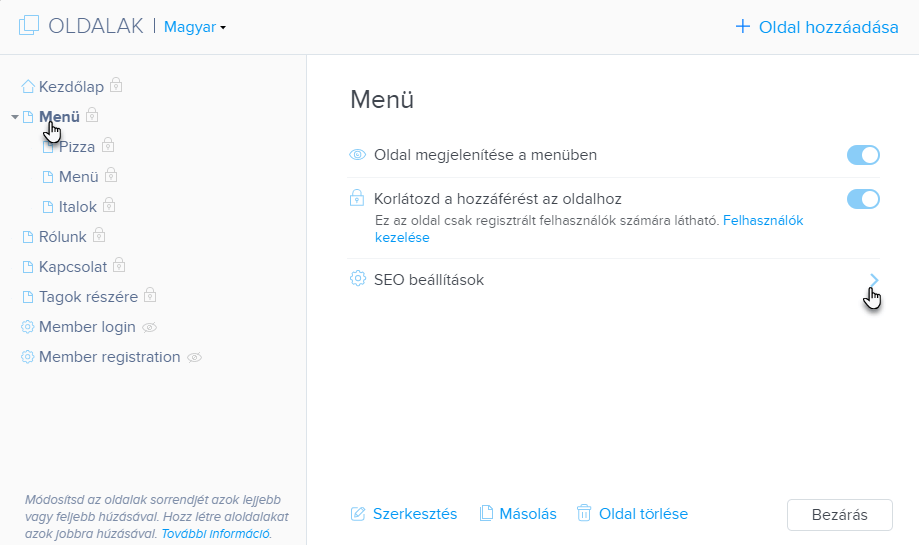The width and height of the screenshot is (919, 545).
Task: Open the További információ link
Action: 216,534
